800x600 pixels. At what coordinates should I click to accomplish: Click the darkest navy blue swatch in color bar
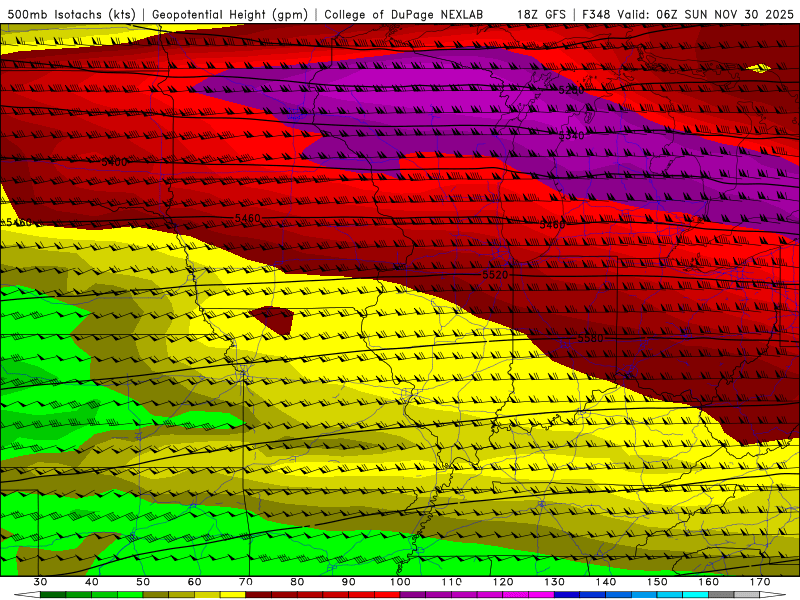567,595
